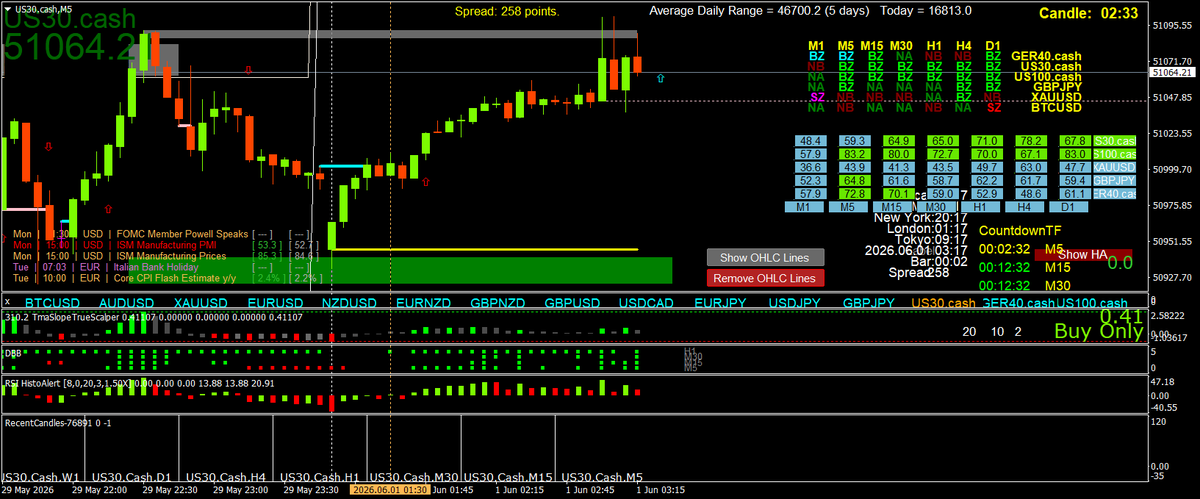The image size is (1200, 499).
Task: Select USDCAD in the symbol bar
Action: pyautogui.click(x=647, y=302)
